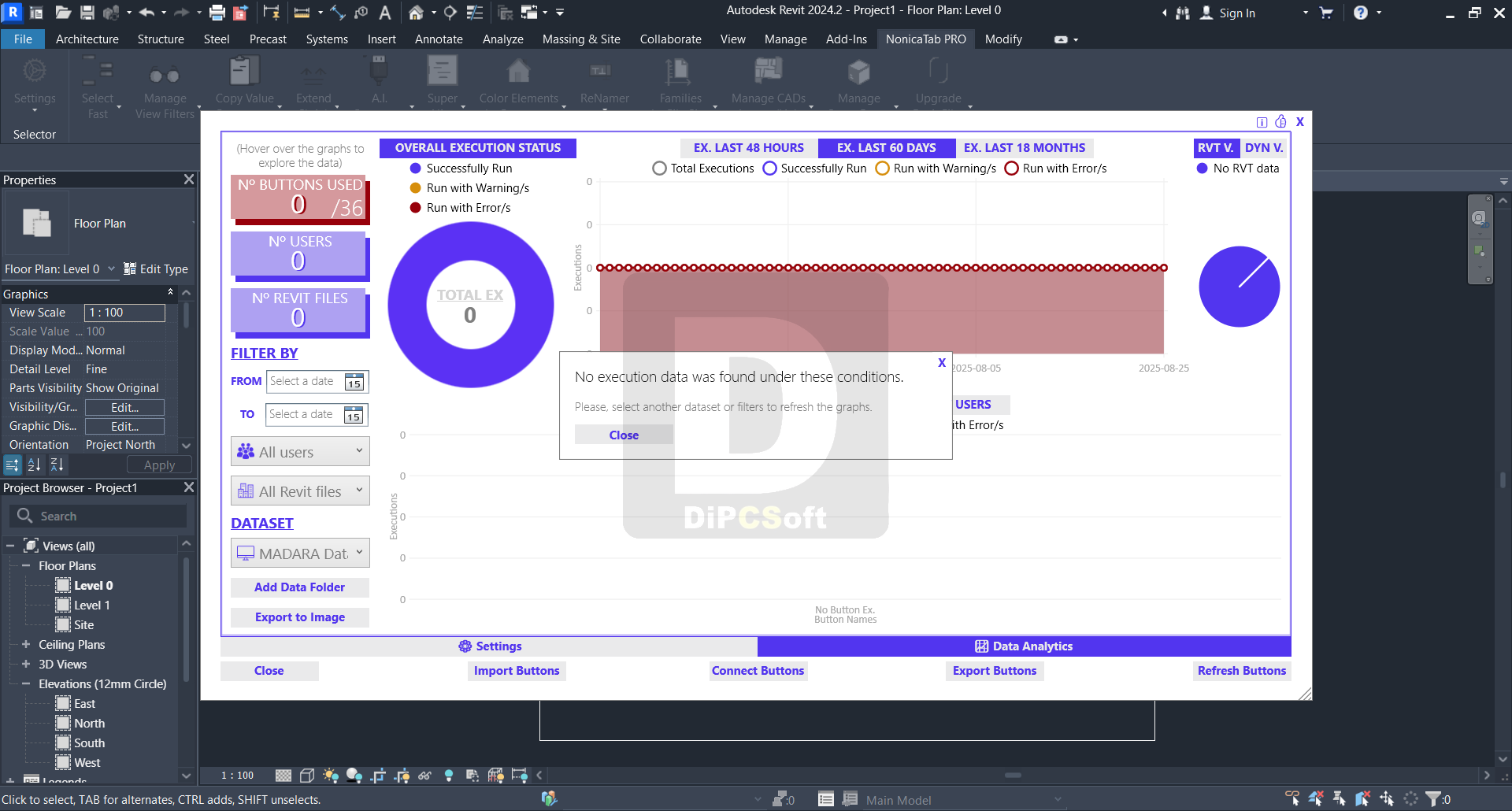This screenshot has height=811, width=1512.
Task: Toggle Successfully Run legend dot under Overall Status
Action: pos(415,168)
